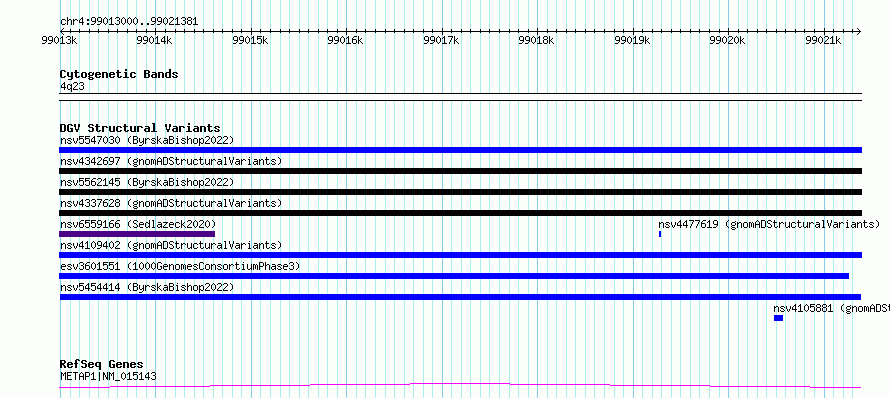
Task: Open the nsv4105881 variant label
Action: click(832, 308)
